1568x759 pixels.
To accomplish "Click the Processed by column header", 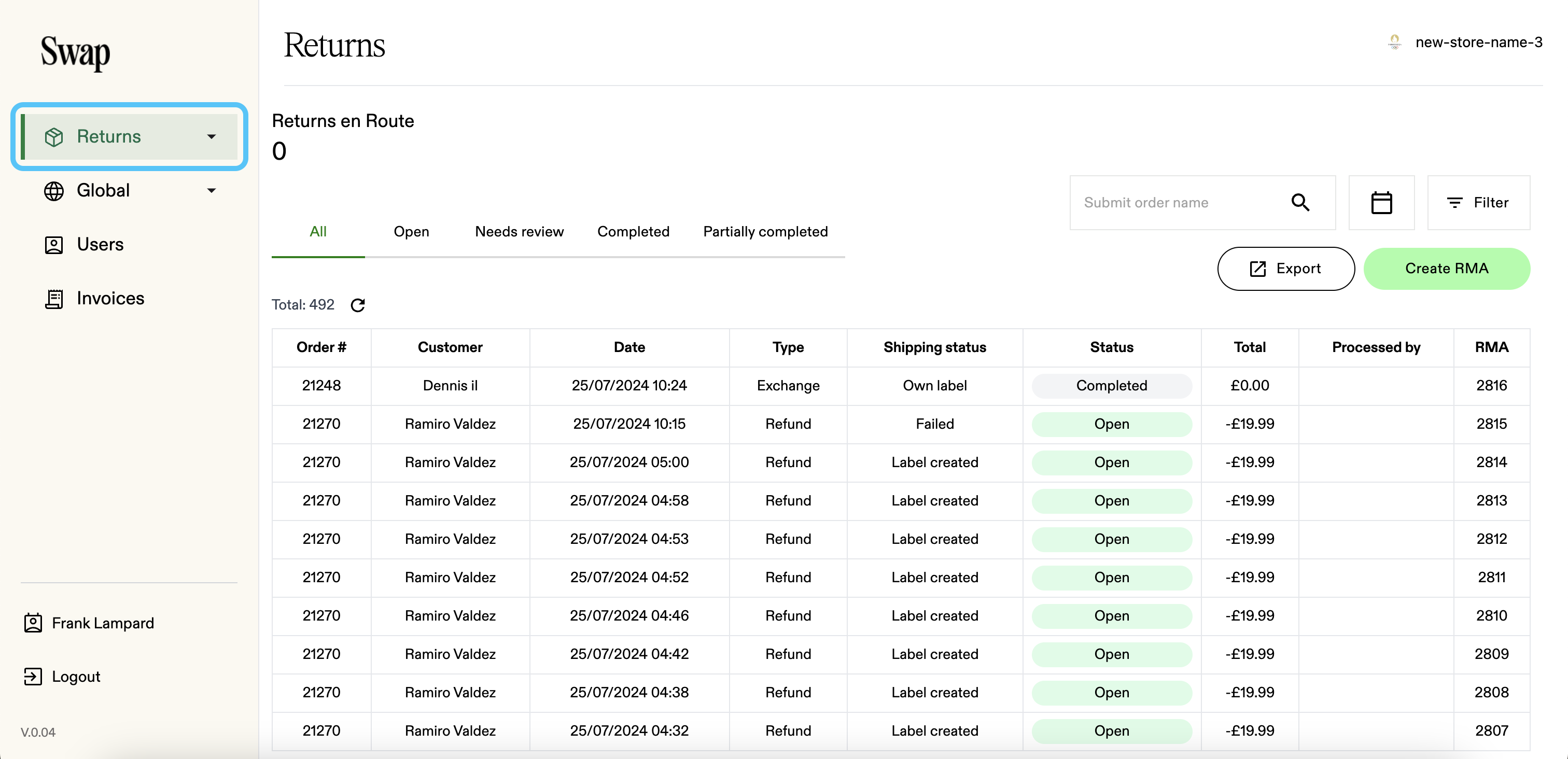I will pos(1376,347).
